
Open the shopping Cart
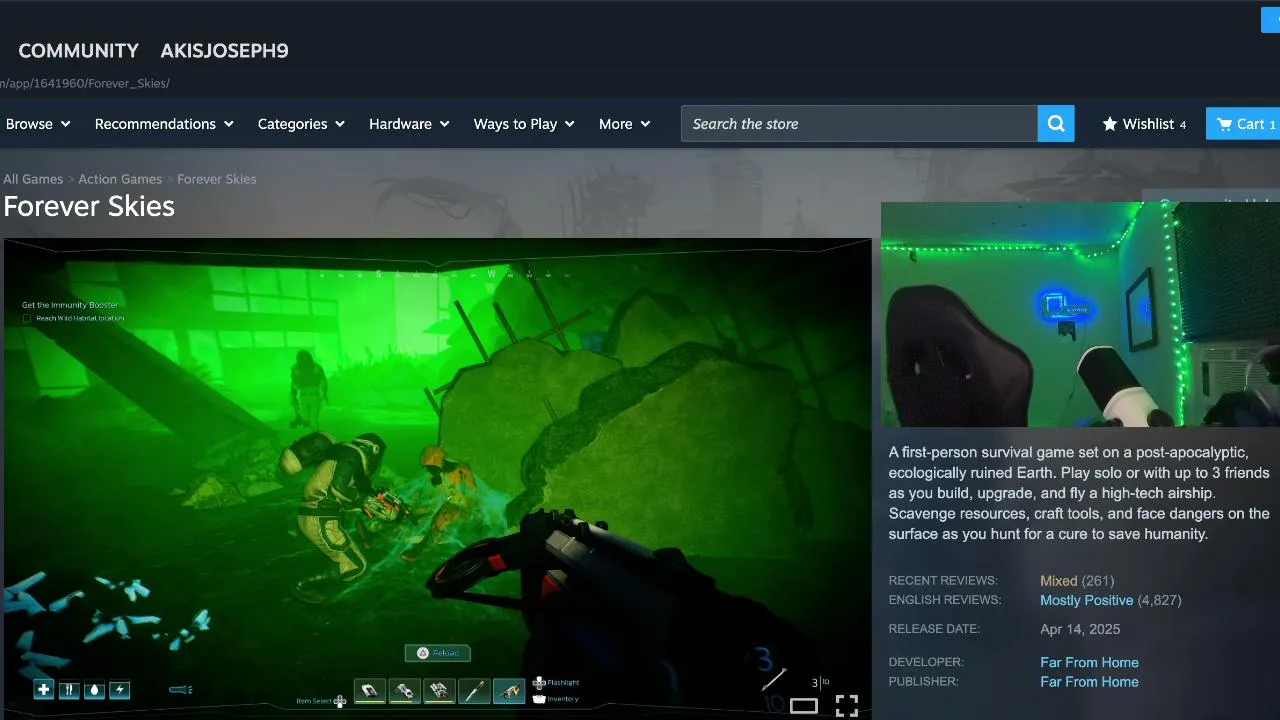(x=1243, y=124)
